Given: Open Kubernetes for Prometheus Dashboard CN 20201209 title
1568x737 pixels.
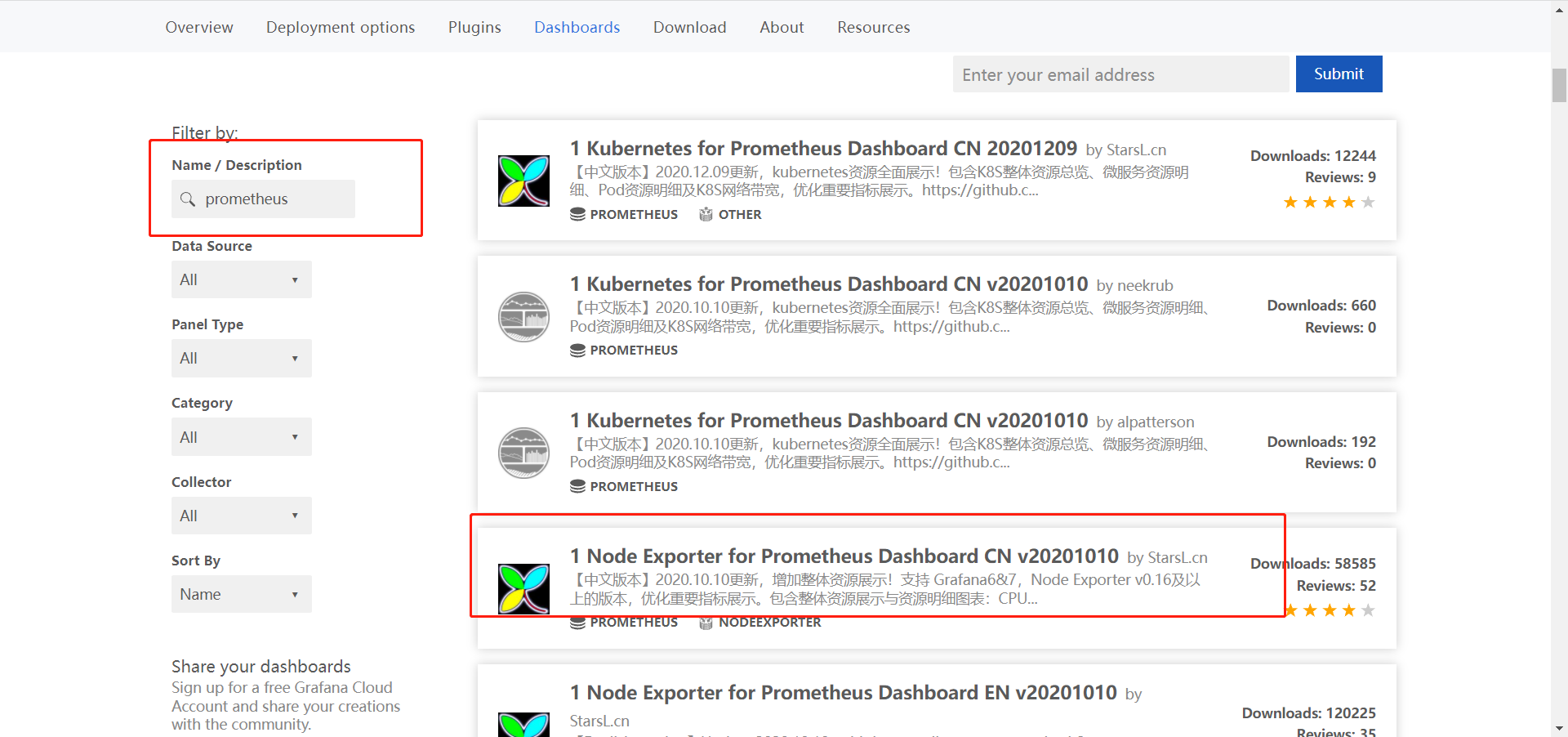Looking at the screenshot, I should coord(823,148).
